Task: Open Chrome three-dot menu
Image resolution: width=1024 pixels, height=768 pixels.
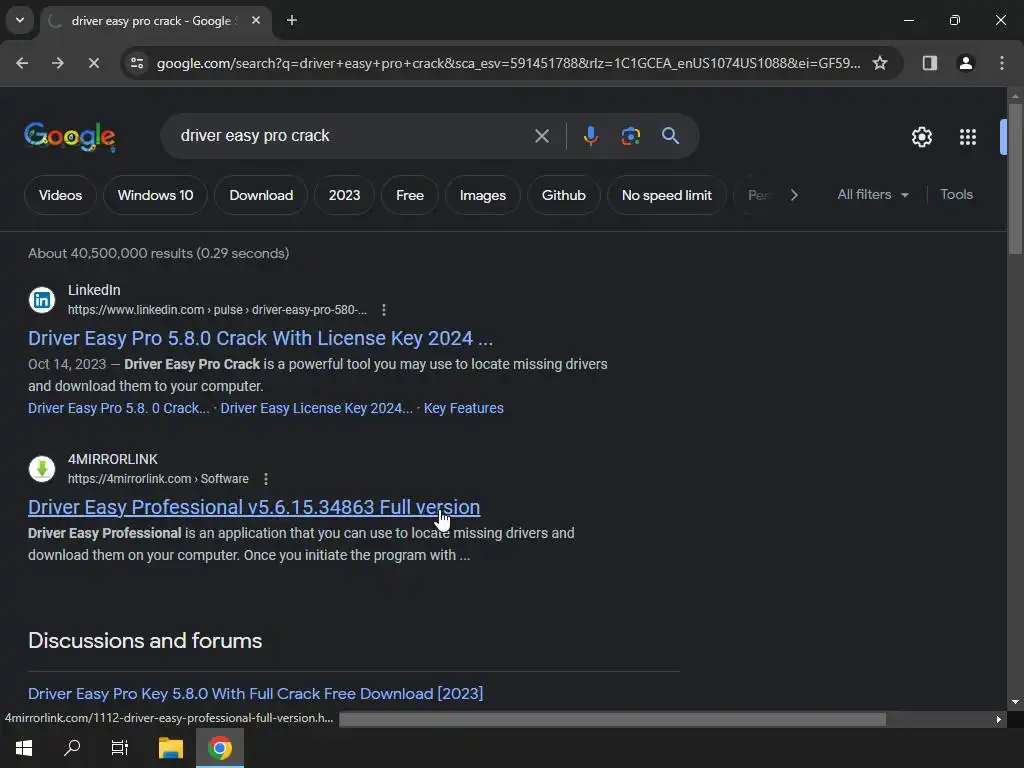Action: [1001, 63]
